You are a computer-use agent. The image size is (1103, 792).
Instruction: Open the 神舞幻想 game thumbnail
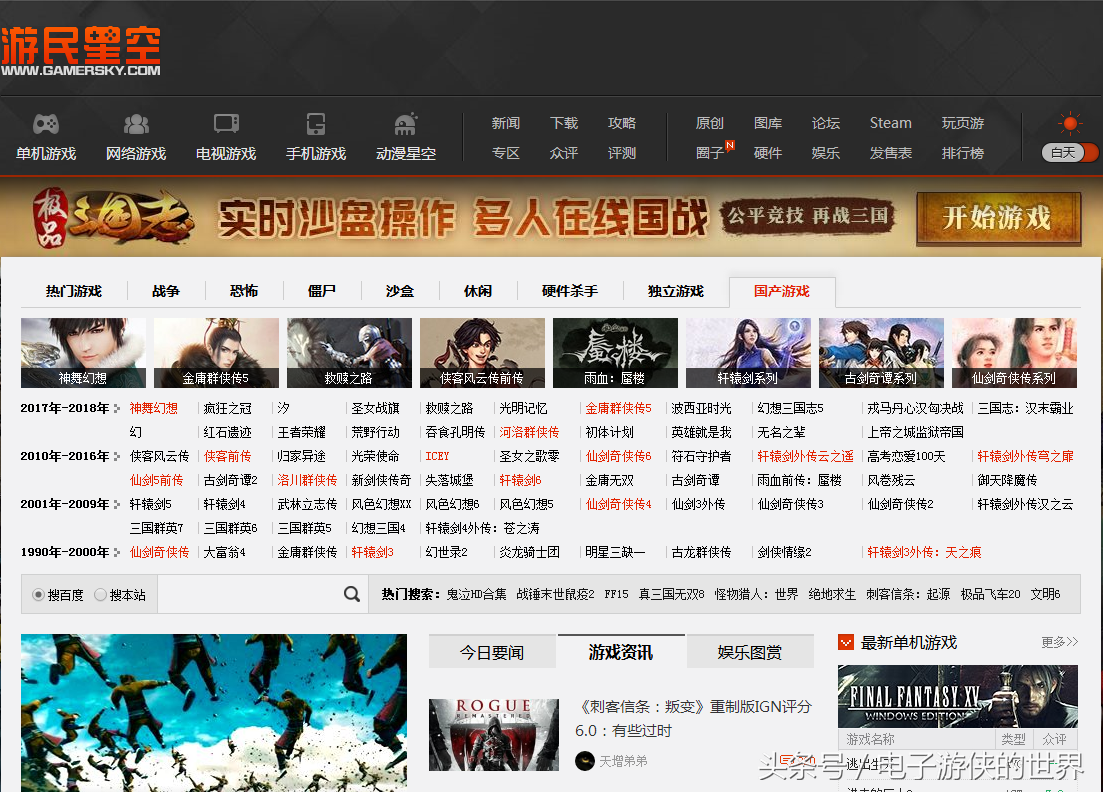click(82, 352)
